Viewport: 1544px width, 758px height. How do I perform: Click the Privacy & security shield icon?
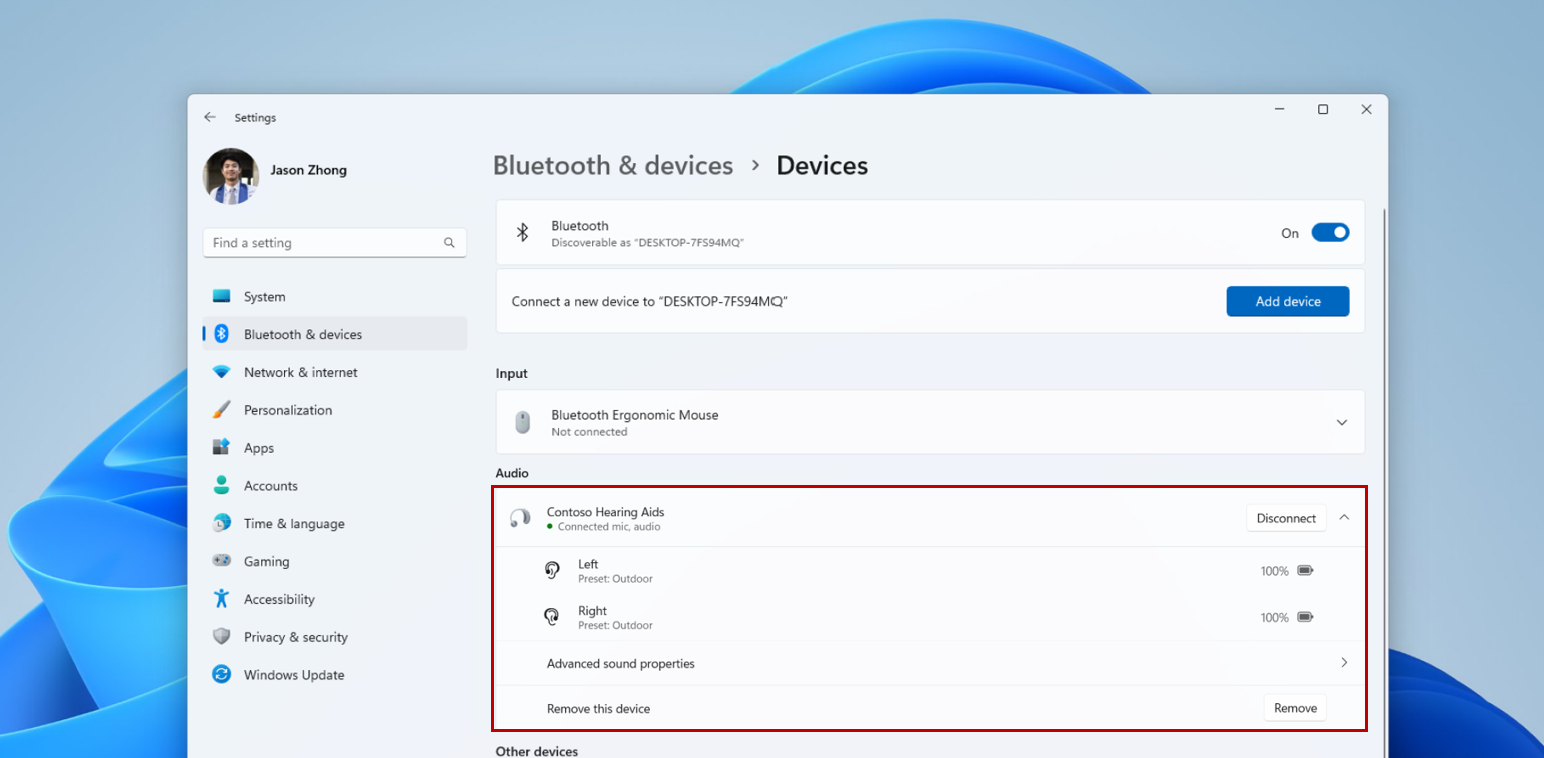[x=222, y=637]
